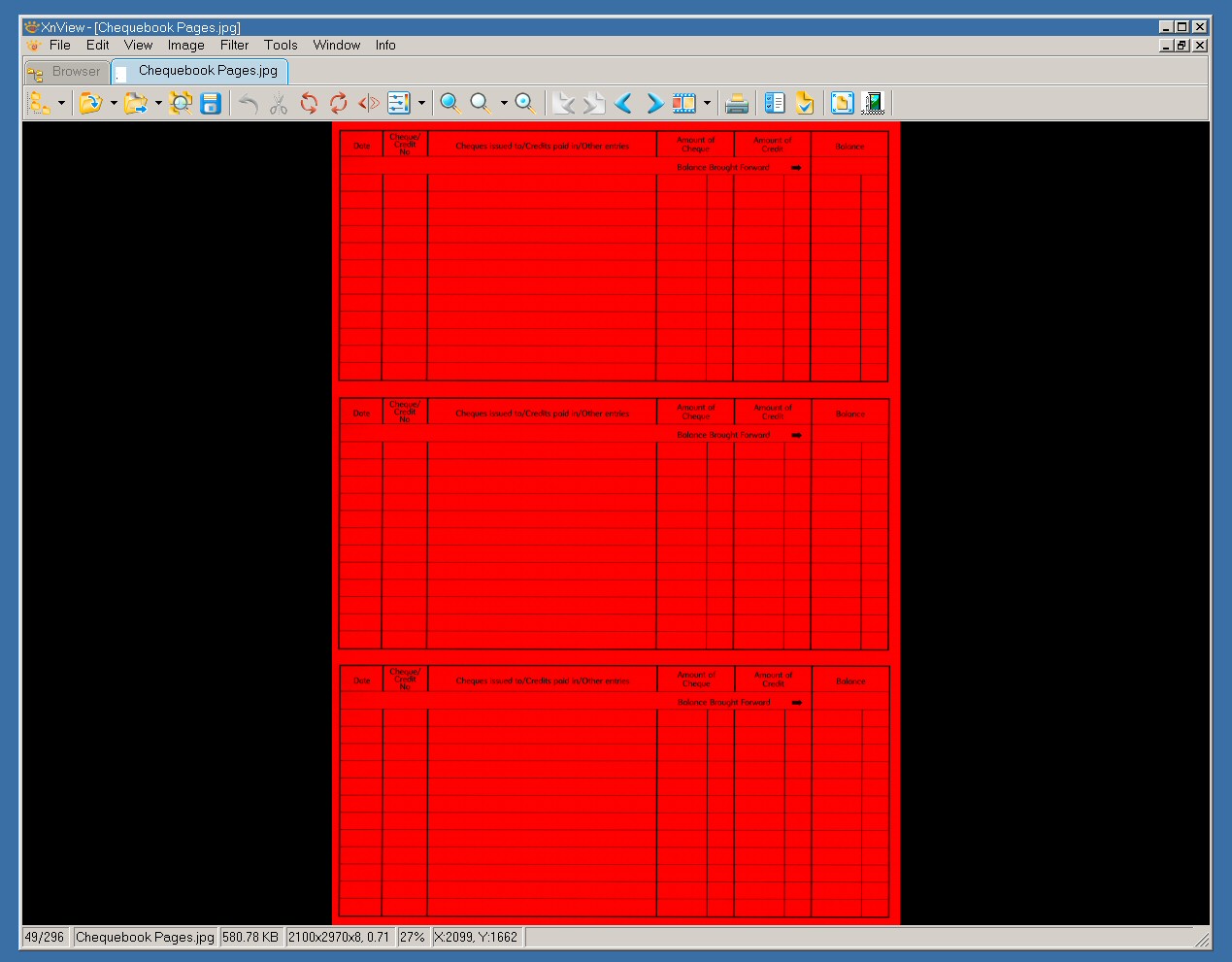Open the Image menu
The width and height of the screenshot is (1232, 962).
[x=185, y=46]
